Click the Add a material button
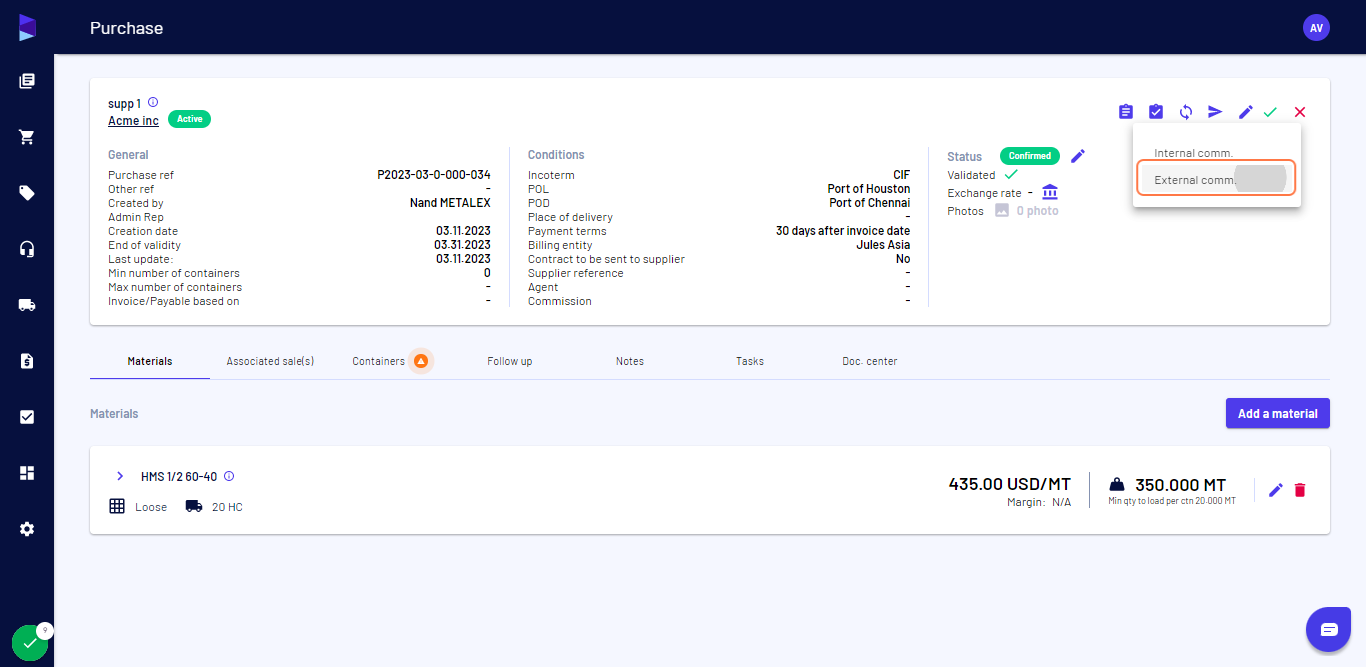This screenshot has width=1366, height=667. click(1278, 413)
